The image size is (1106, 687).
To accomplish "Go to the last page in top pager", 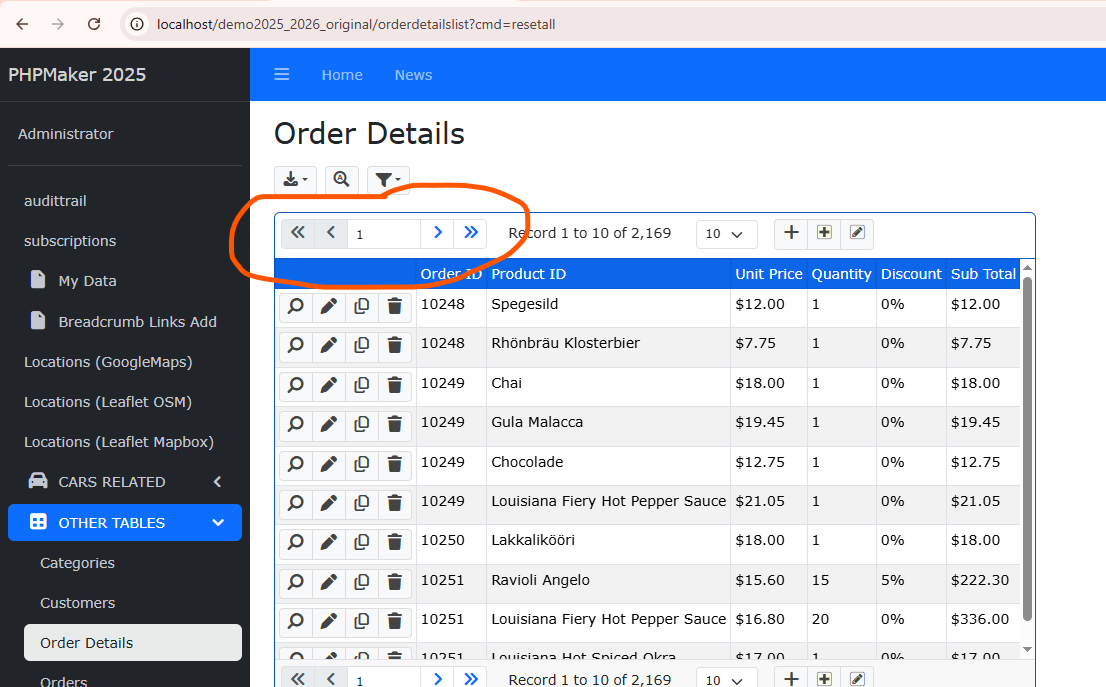I will (471, 233).
